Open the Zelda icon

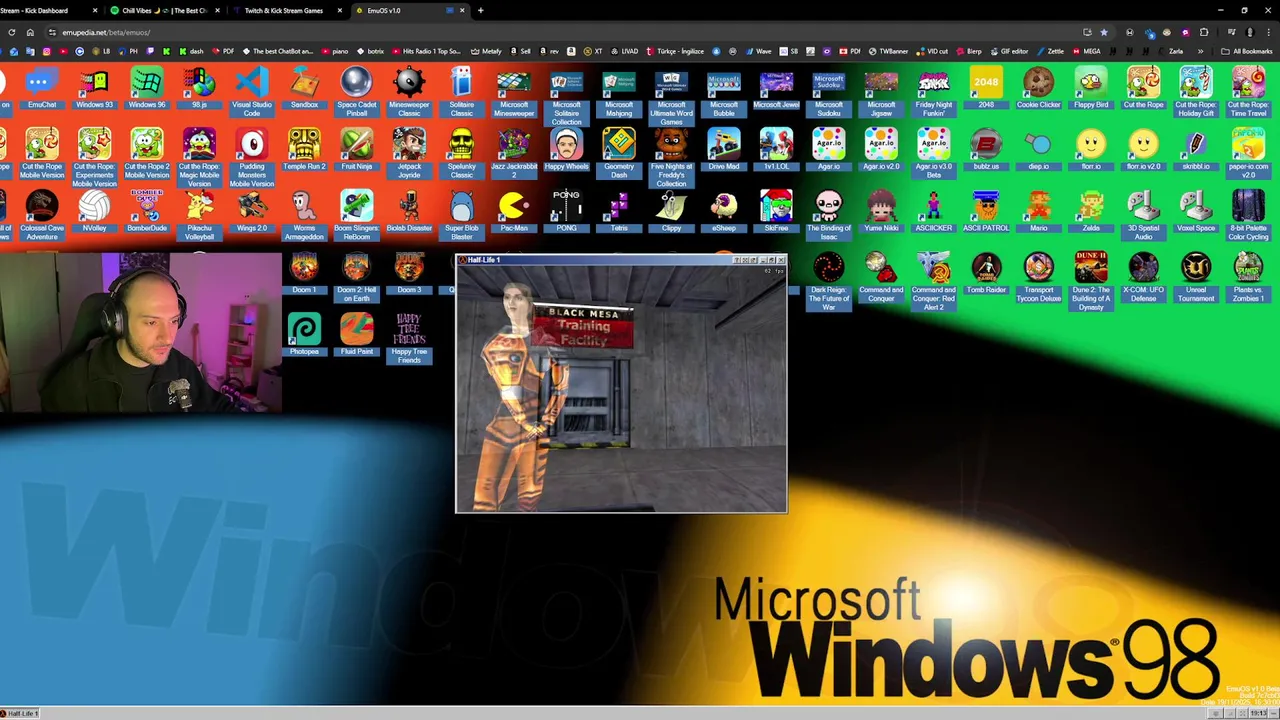pyautogui.click(x=1091, y=211)
